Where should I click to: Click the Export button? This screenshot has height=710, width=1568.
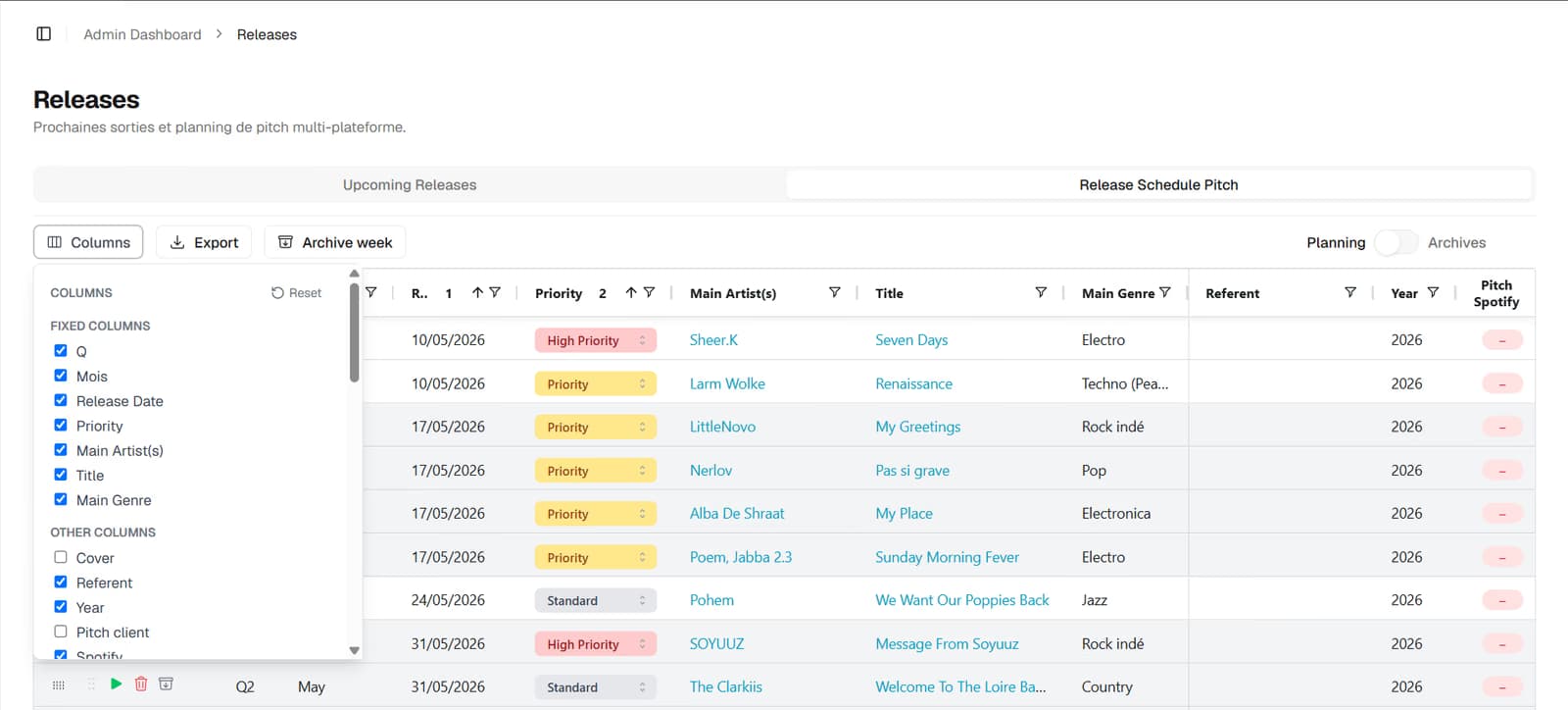[204, 242]
